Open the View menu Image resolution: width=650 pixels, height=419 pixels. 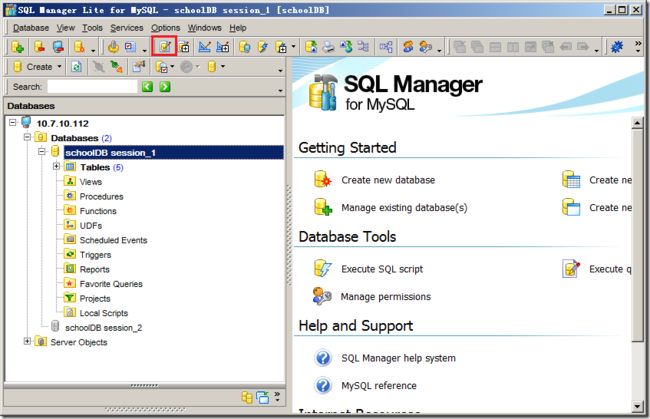coord(65,28)
